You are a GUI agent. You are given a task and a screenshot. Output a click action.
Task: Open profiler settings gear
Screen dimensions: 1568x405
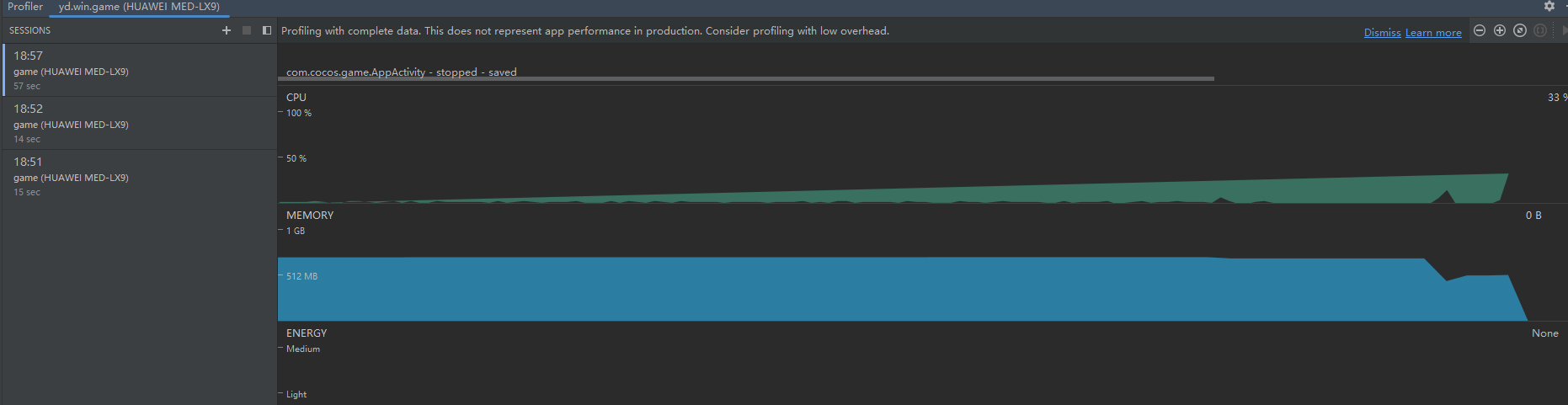coord(1549,6)
